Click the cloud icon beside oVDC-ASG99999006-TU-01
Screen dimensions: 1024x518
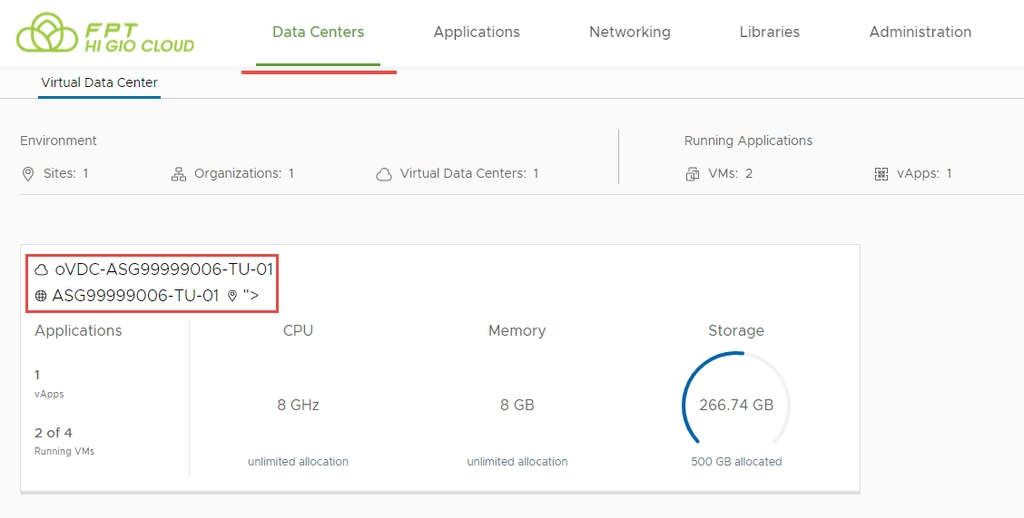[x=41, y=269]
